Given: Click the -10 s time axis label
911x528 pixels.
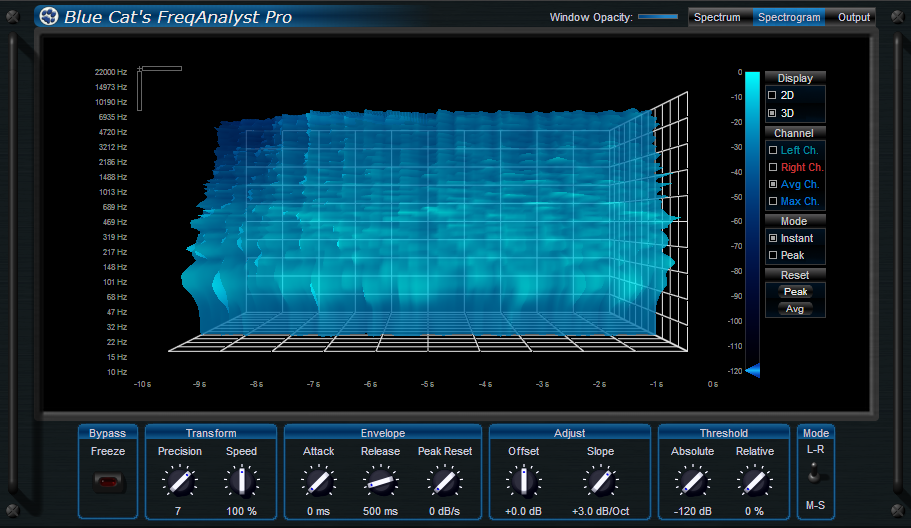Looking at the screenshot, I should click(x=142, y=385).
